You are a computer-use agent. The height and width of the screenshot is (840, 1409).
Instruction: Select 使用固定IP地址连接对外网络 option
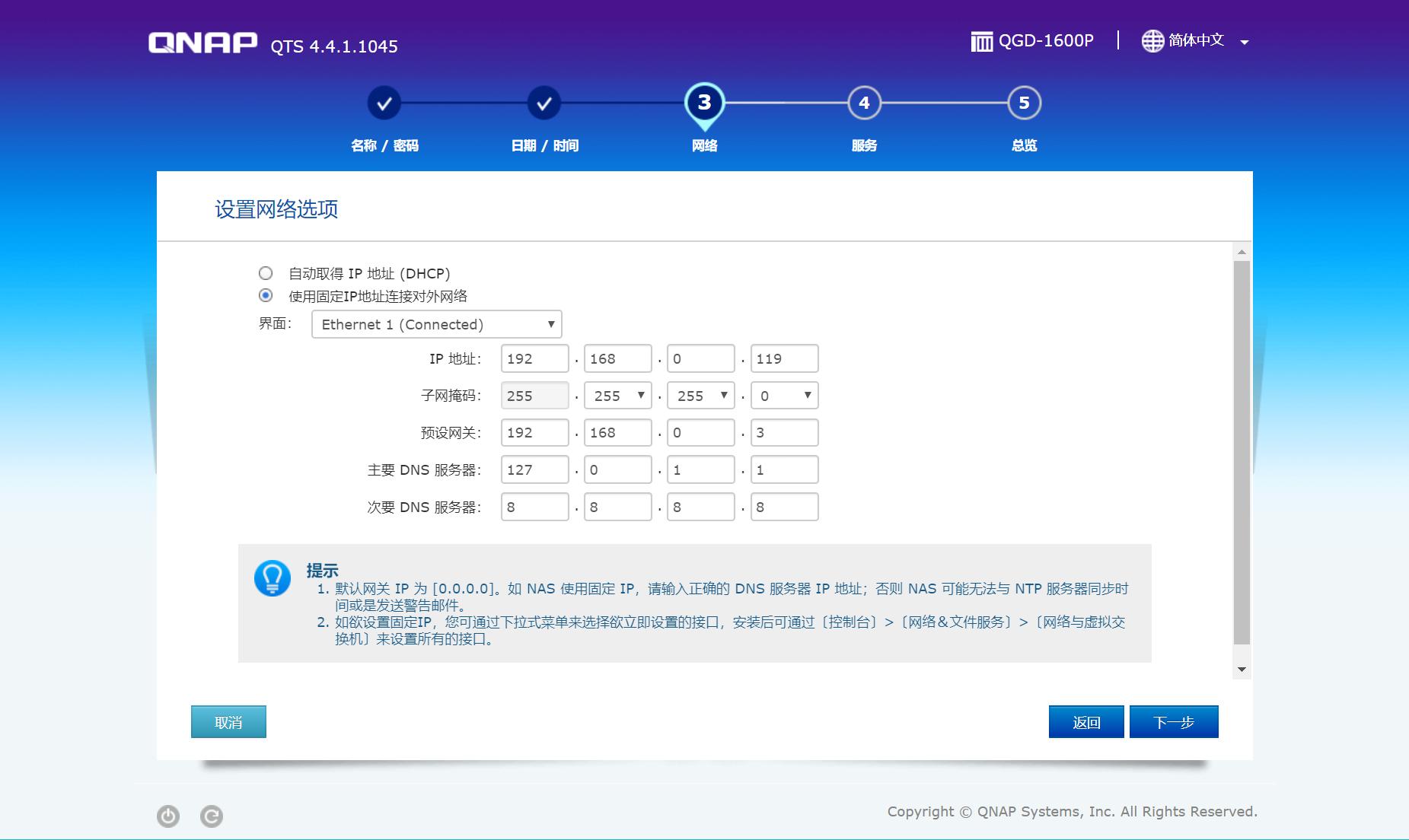point(266,295)
